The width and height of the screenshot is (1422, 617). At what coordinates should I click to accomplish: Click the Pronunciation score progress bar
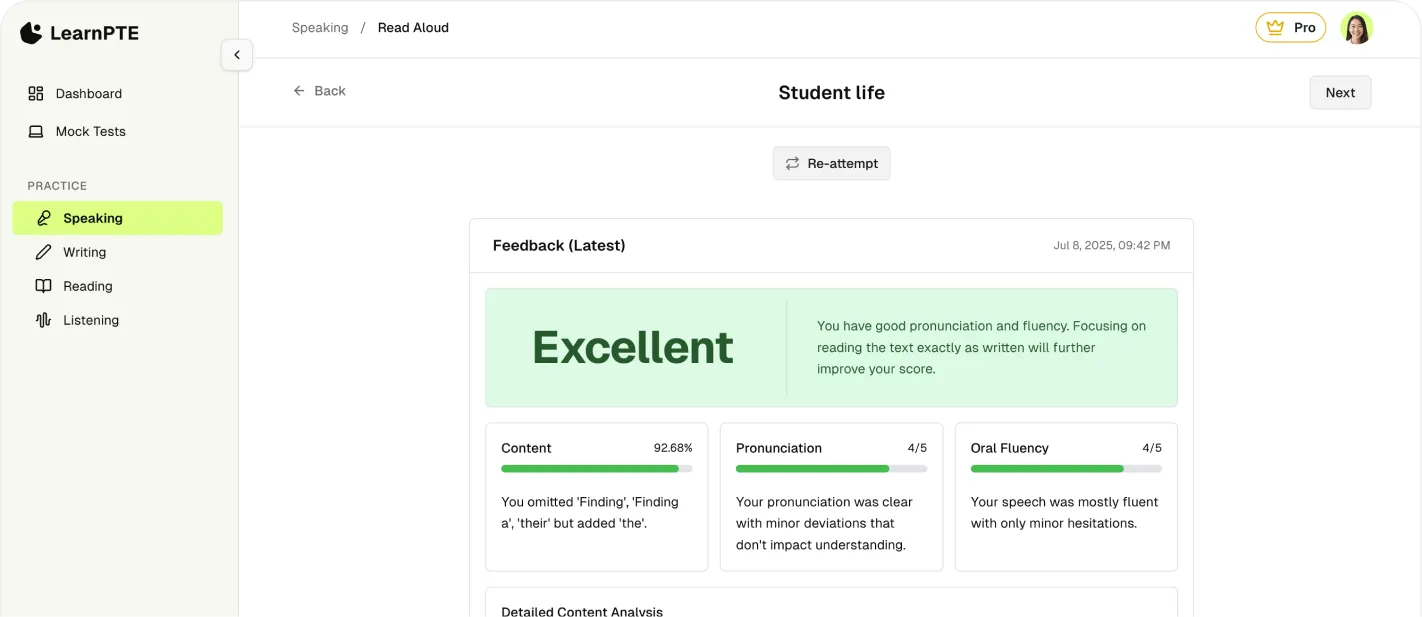tap(831, 468)
